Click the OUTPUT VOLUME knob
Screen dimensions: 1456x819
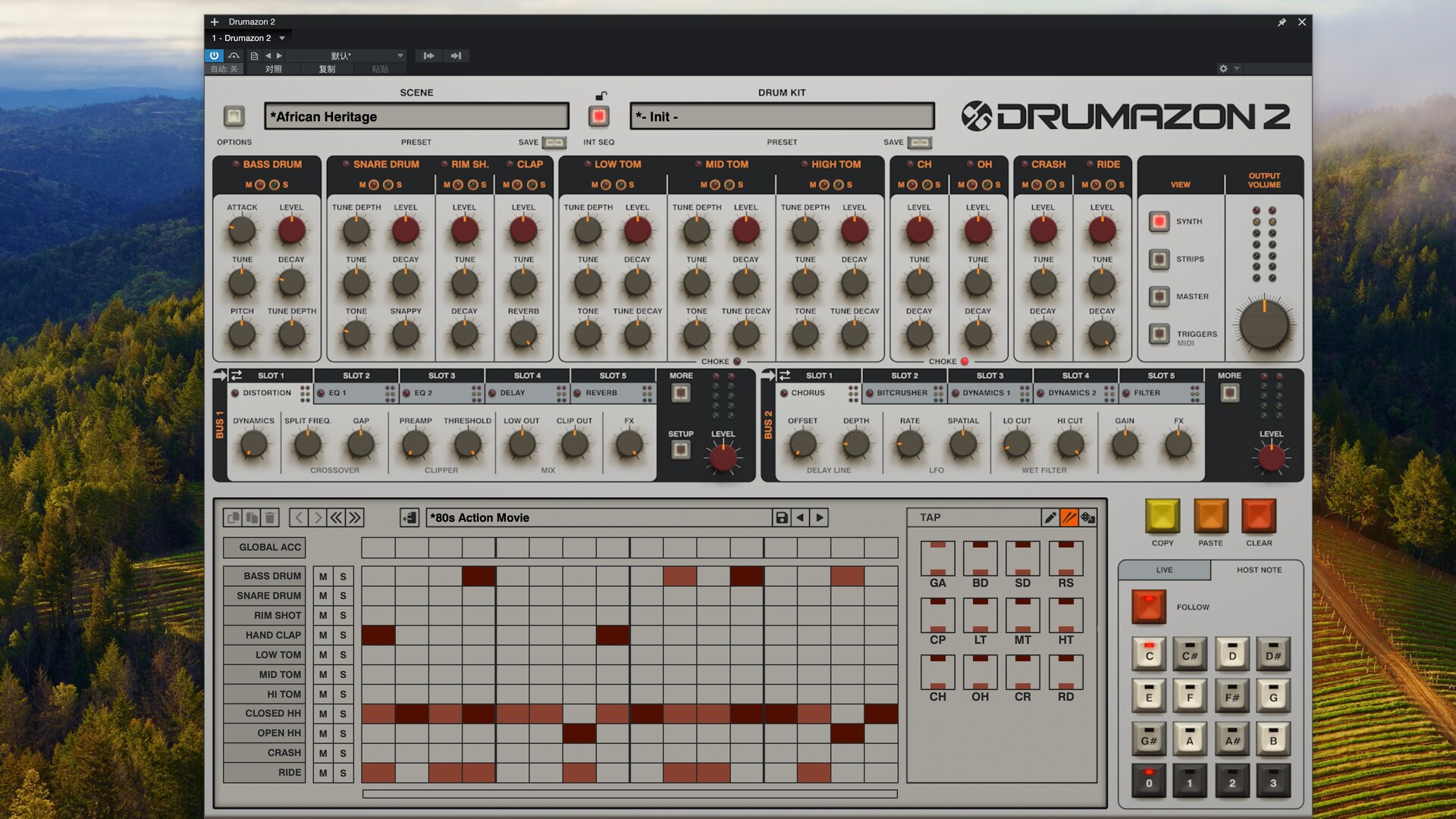coord(1264,325)
